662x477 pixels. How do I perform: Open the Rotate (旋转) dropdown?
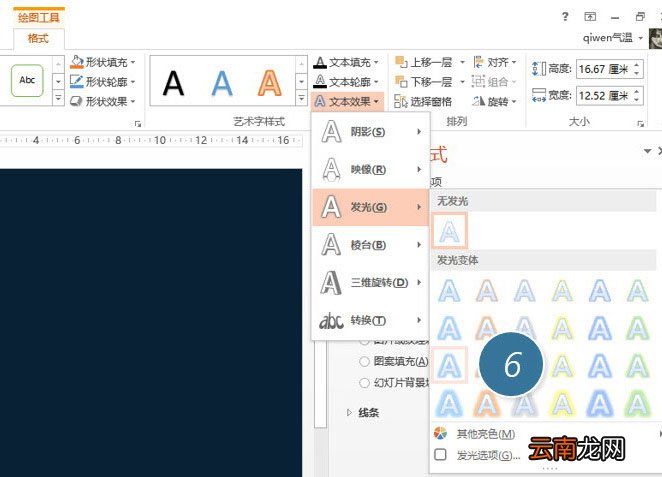[495, 101]
